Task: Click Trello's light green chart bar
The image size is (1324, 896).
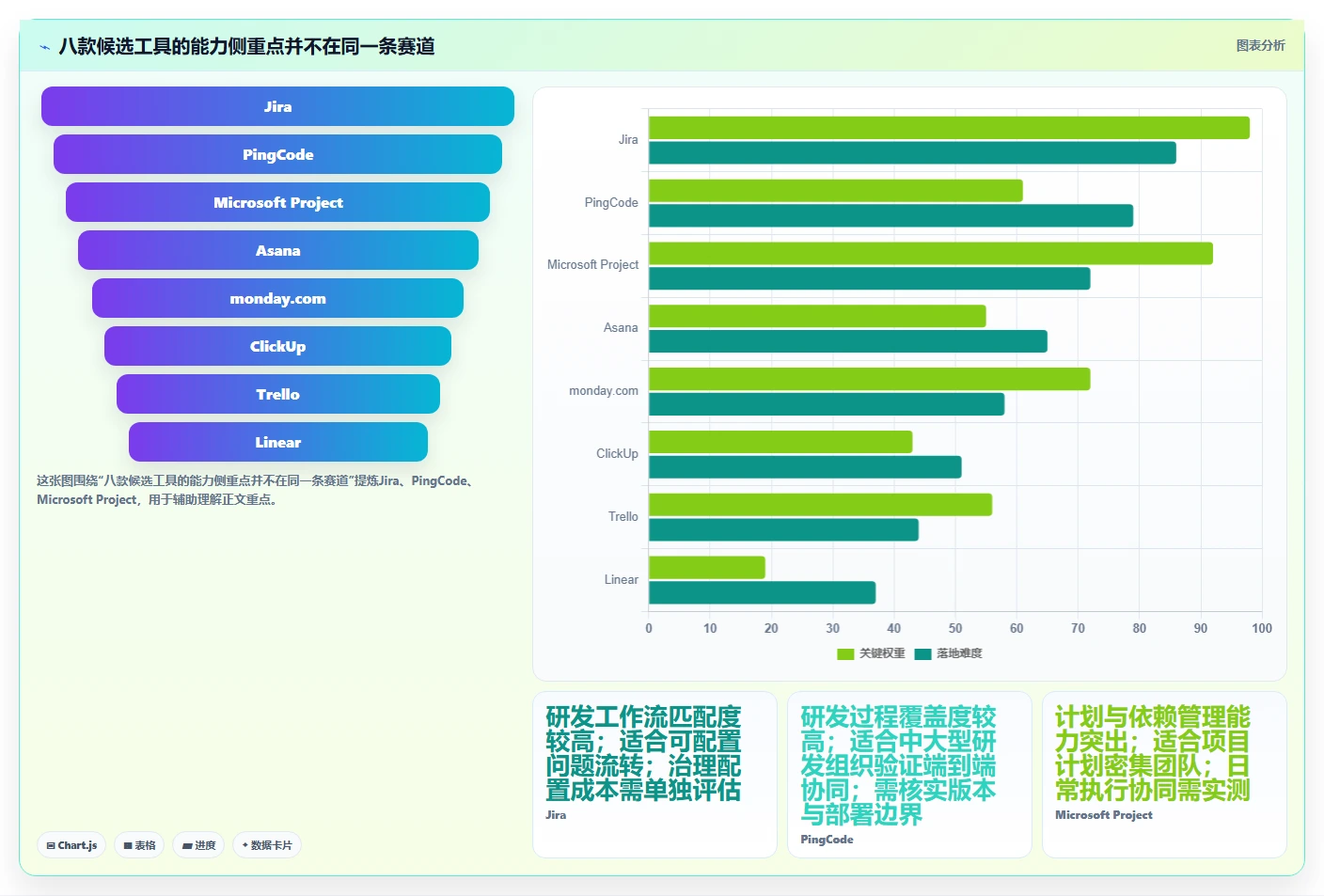Action: coord(820,505)
